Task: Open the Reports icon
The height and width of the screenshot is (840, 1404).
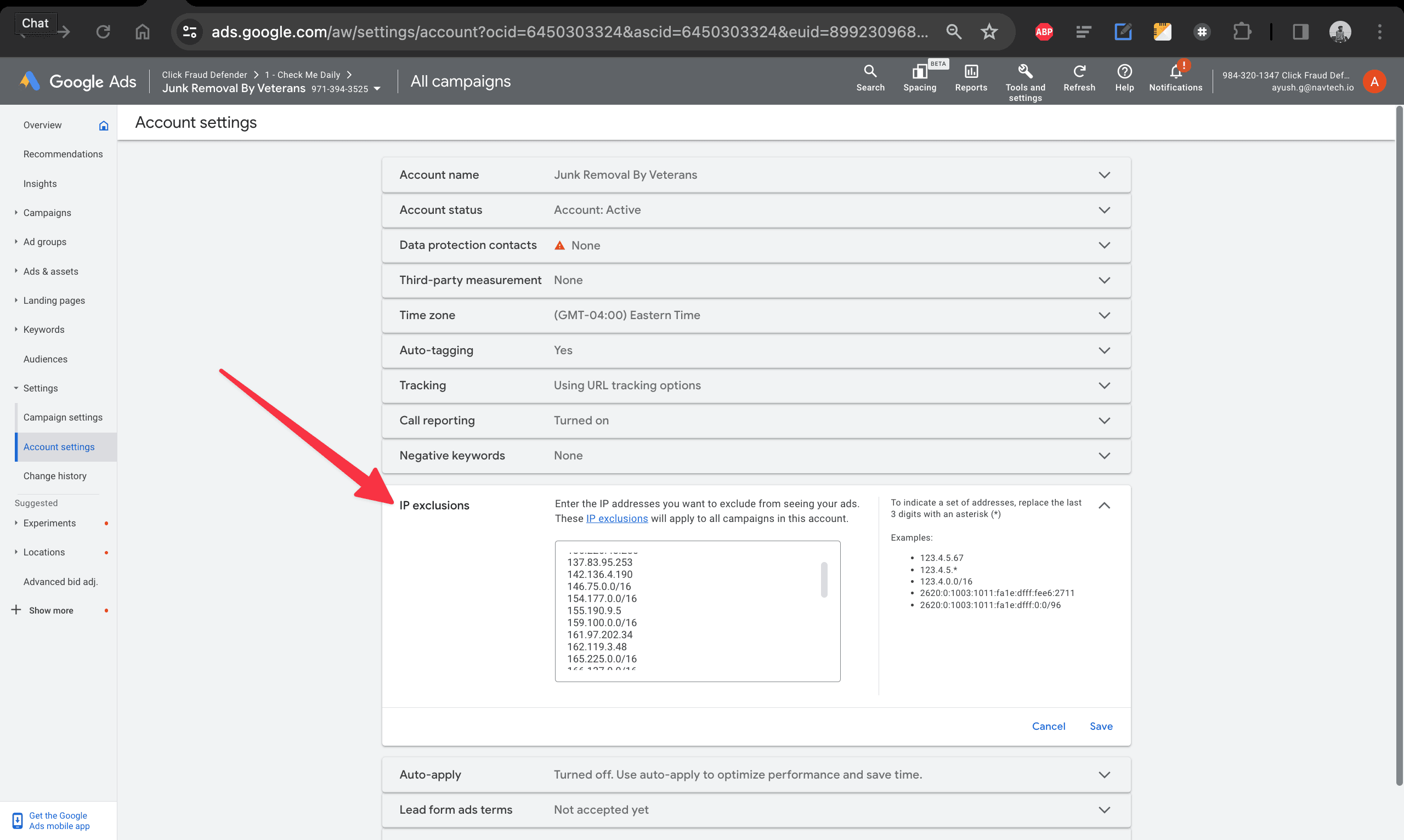Action: tap(970, 72)
